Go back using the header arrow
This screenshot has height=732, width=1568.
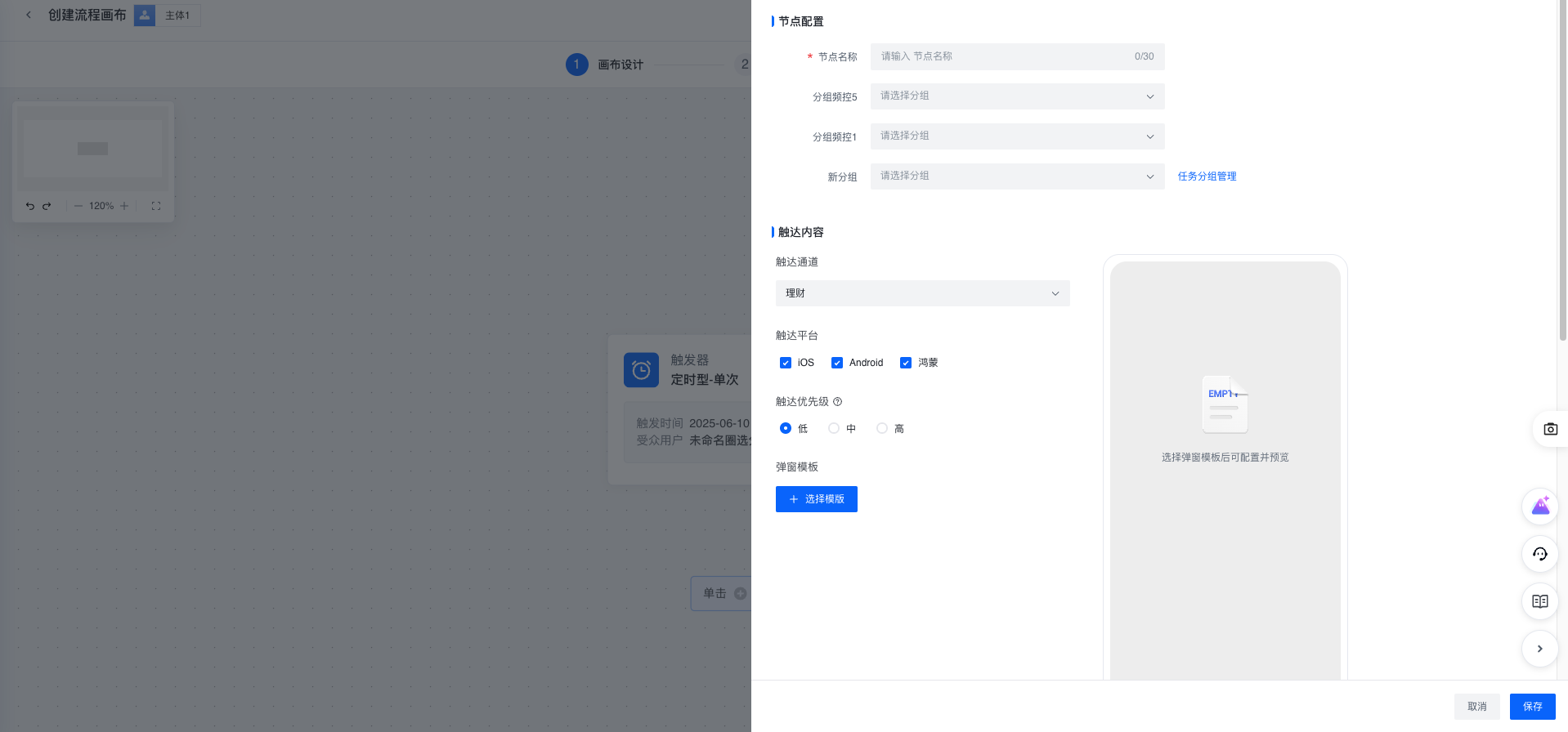coord(29,15)
